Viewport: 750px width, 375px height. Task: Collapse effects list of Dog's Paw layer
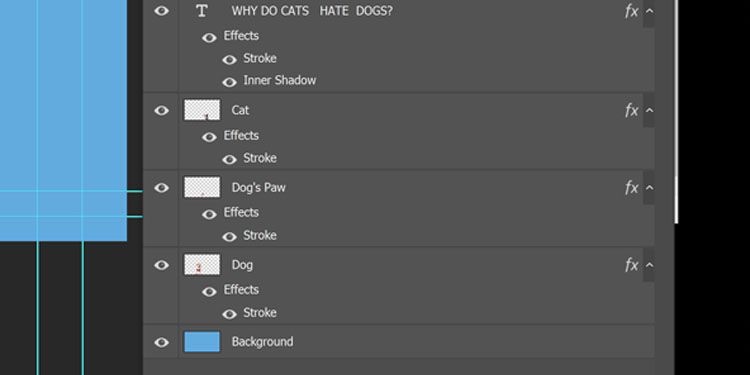(649, 188)
